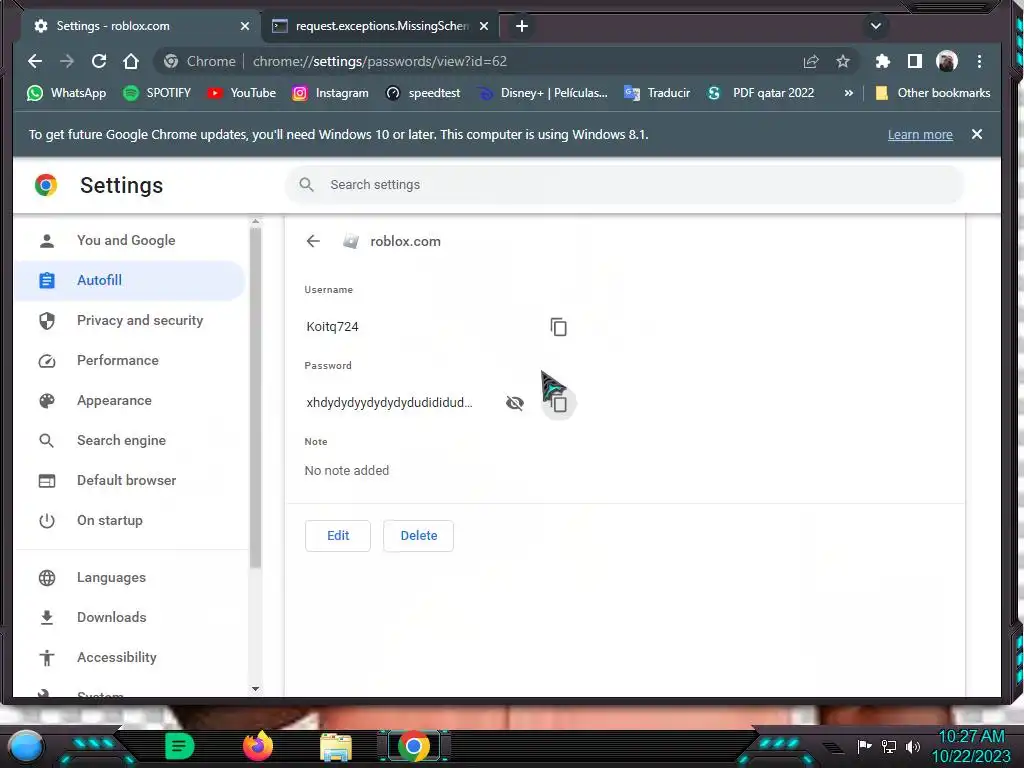1024x768 pixels.
Task: Toggle the Chrome side panel
Action: point(914,61)
